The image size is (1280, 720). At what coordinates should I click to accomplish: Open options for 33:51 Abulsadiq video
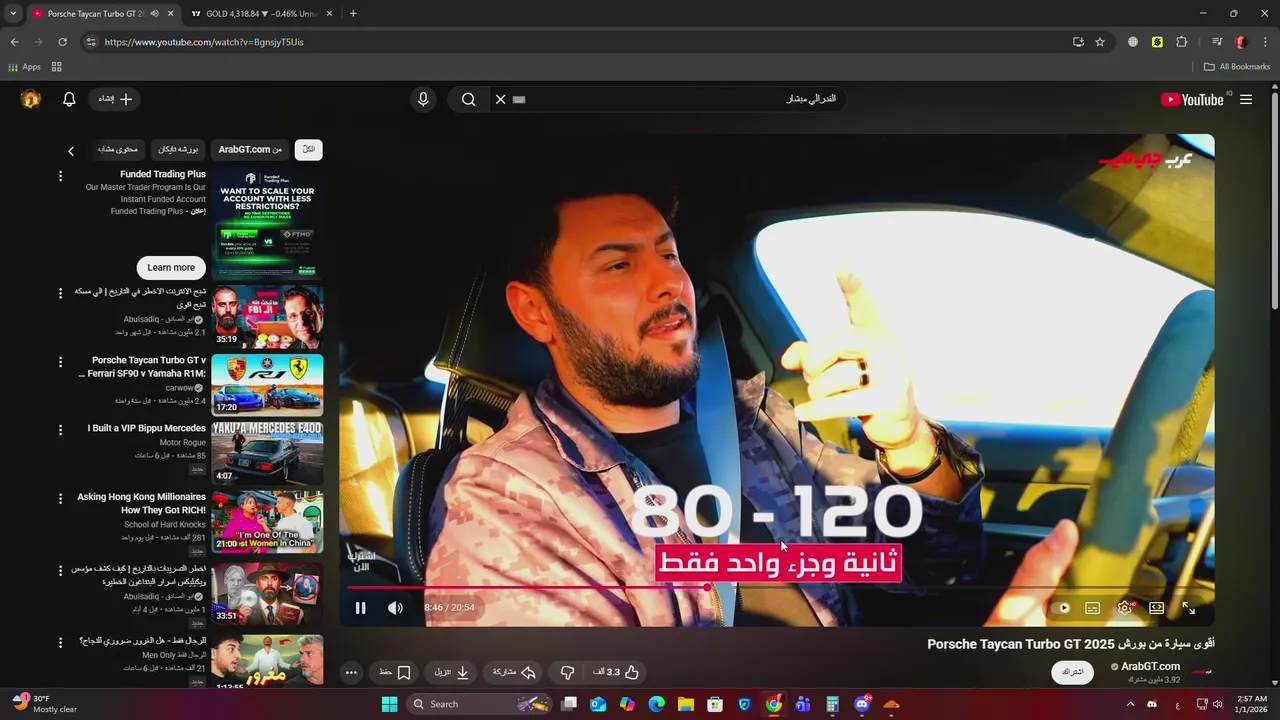(x=60, y=570)
